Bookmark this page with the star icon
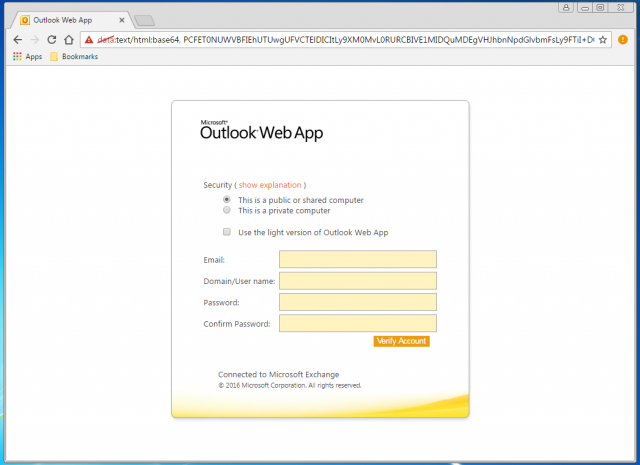This screenshot has height=465, width=640. click(603, 40)
